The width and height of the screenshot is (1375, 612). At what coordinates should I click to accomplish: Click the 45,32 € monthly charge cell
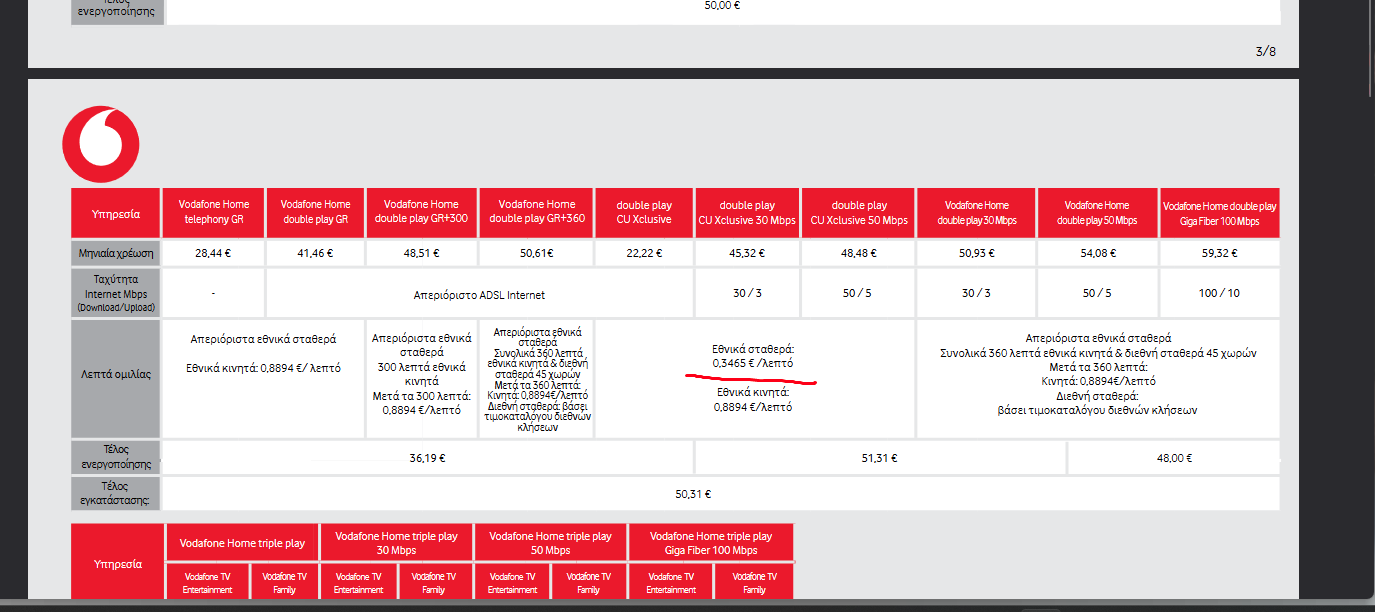coord(748,253)
